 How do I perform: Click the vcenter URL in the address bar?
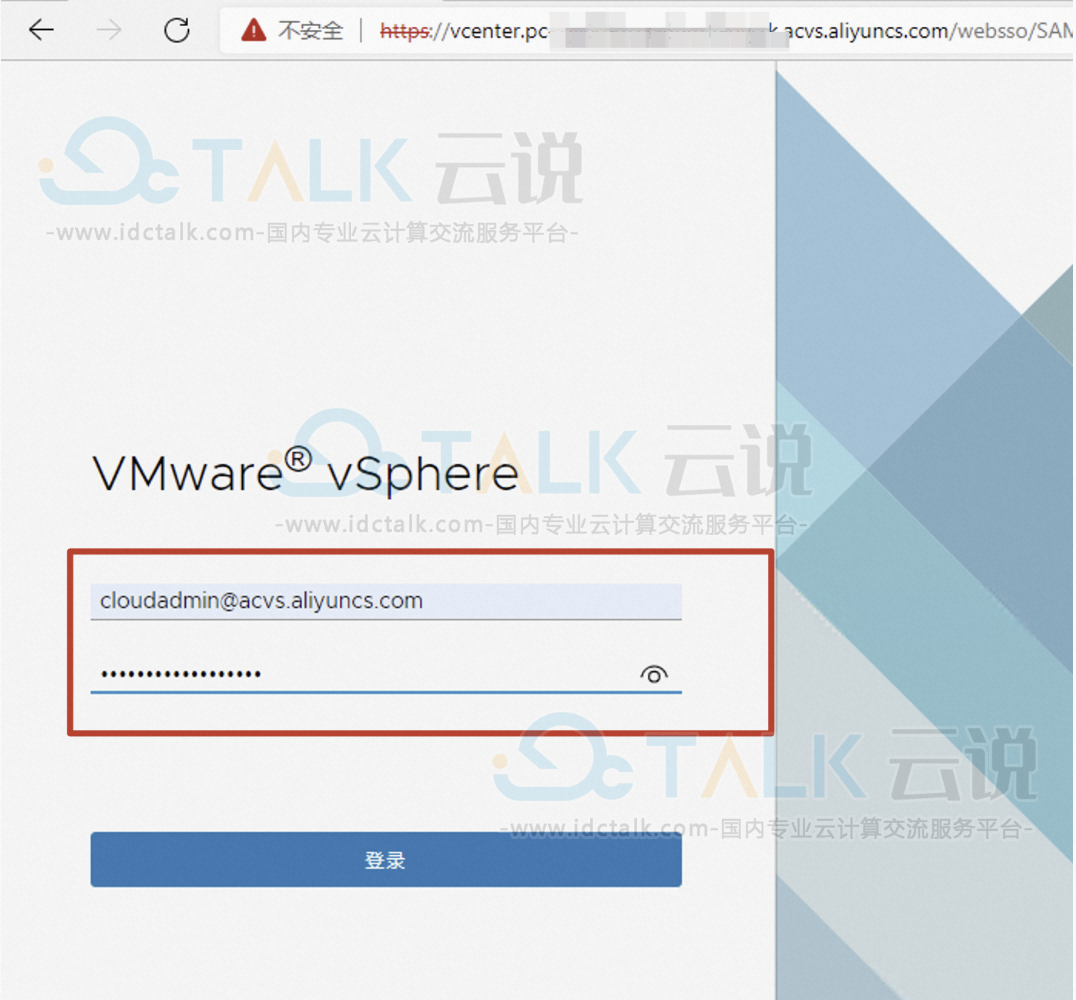coord(726,31)
